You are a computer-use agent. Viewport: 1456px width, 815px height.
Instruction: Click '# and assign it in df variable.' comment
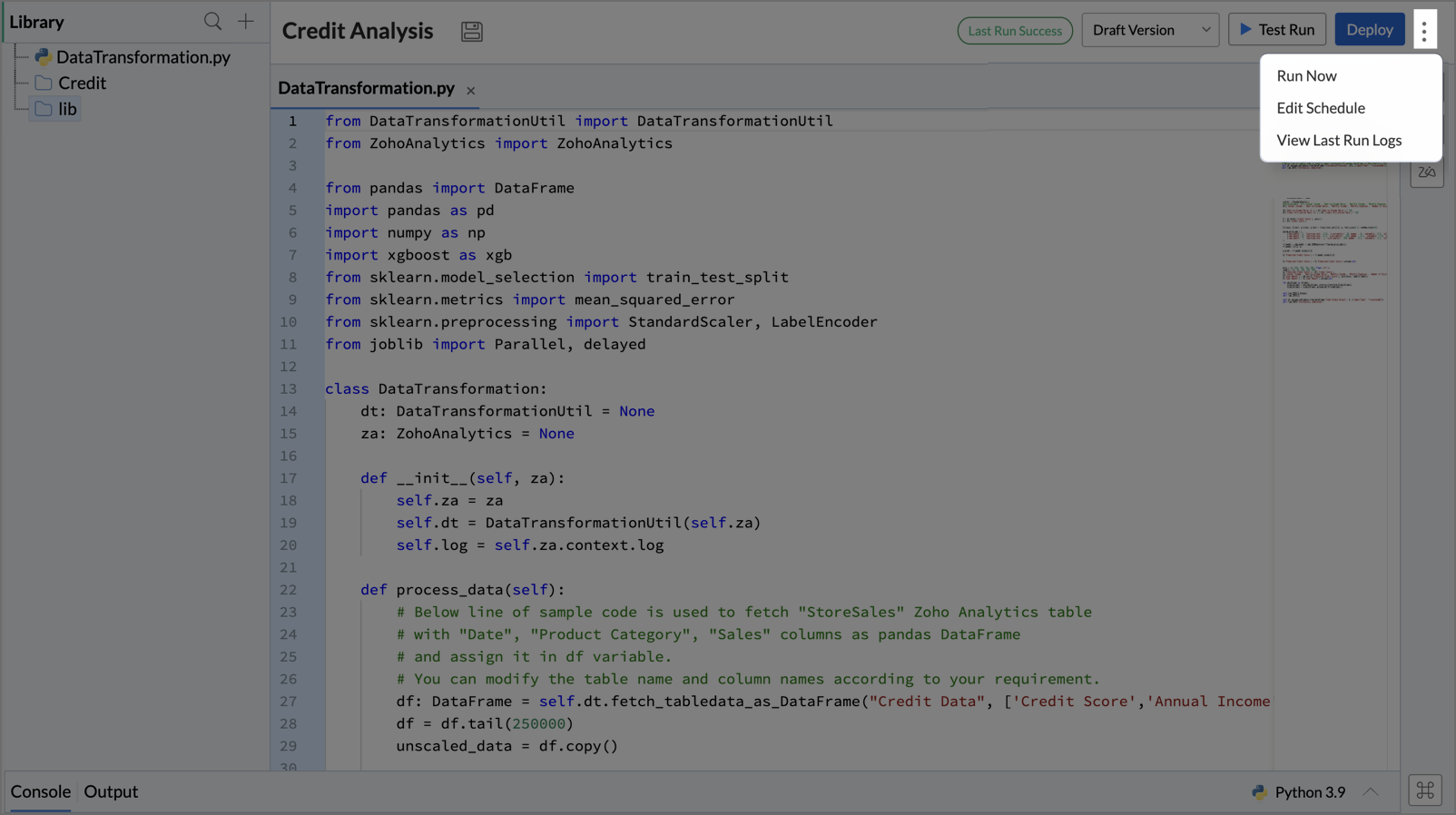534,657
